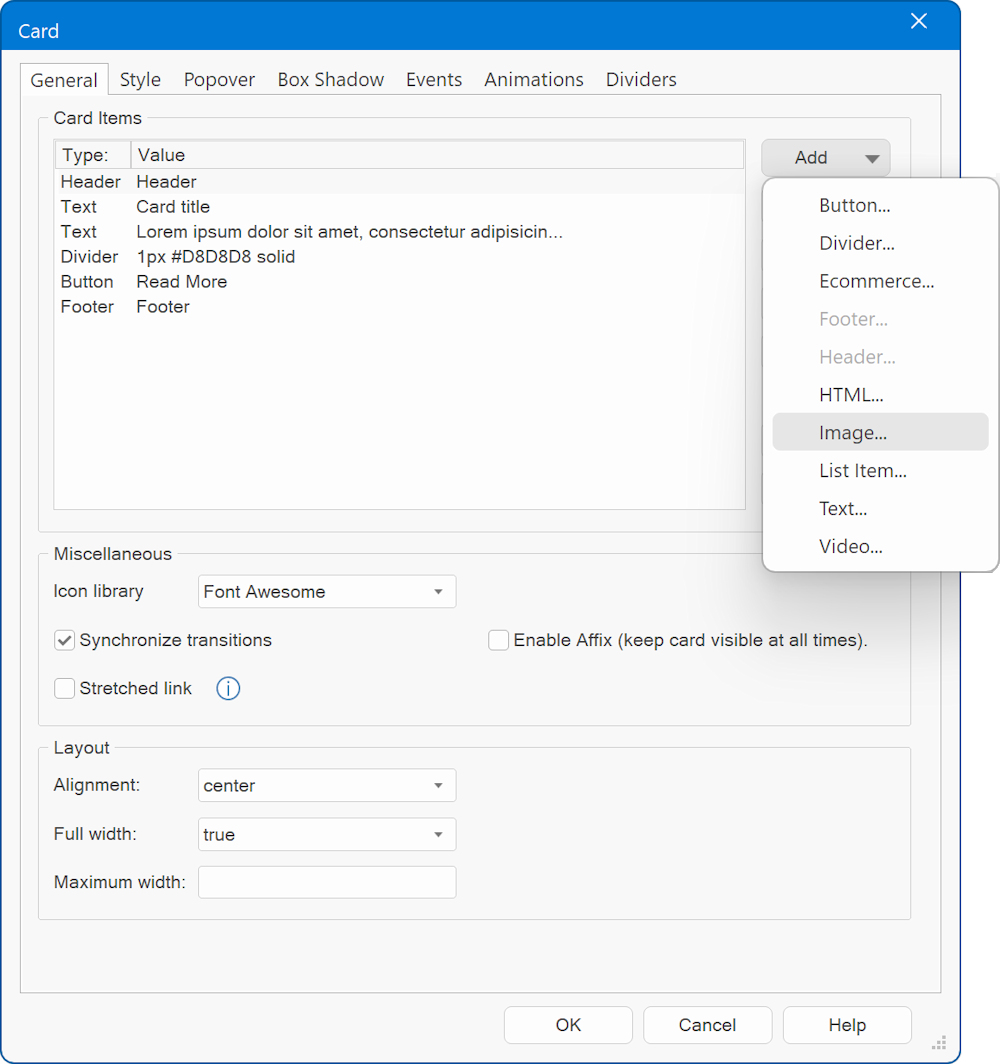
Task: Open the Animations tab
Action: pos(533,80)
